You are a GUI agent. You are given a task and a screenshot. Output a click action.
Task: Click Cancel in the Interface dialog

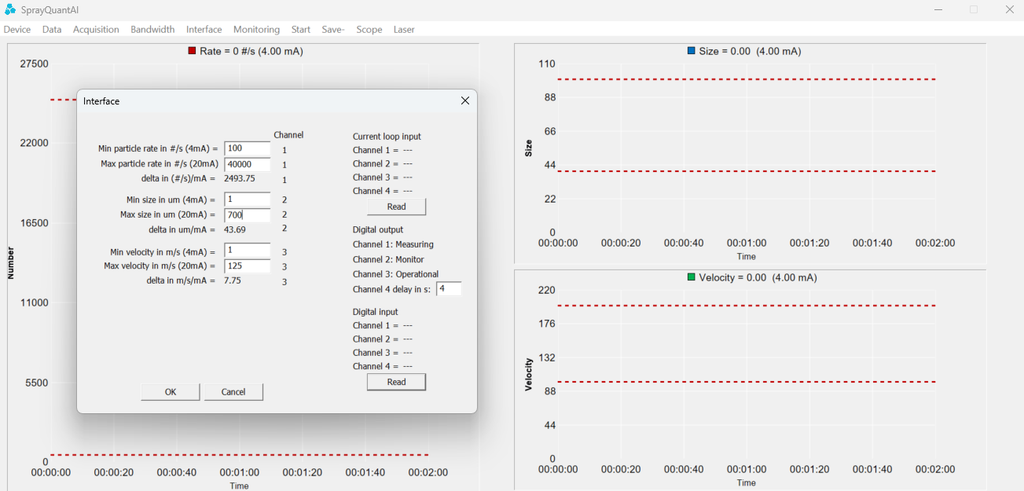(x=233, y=392)
